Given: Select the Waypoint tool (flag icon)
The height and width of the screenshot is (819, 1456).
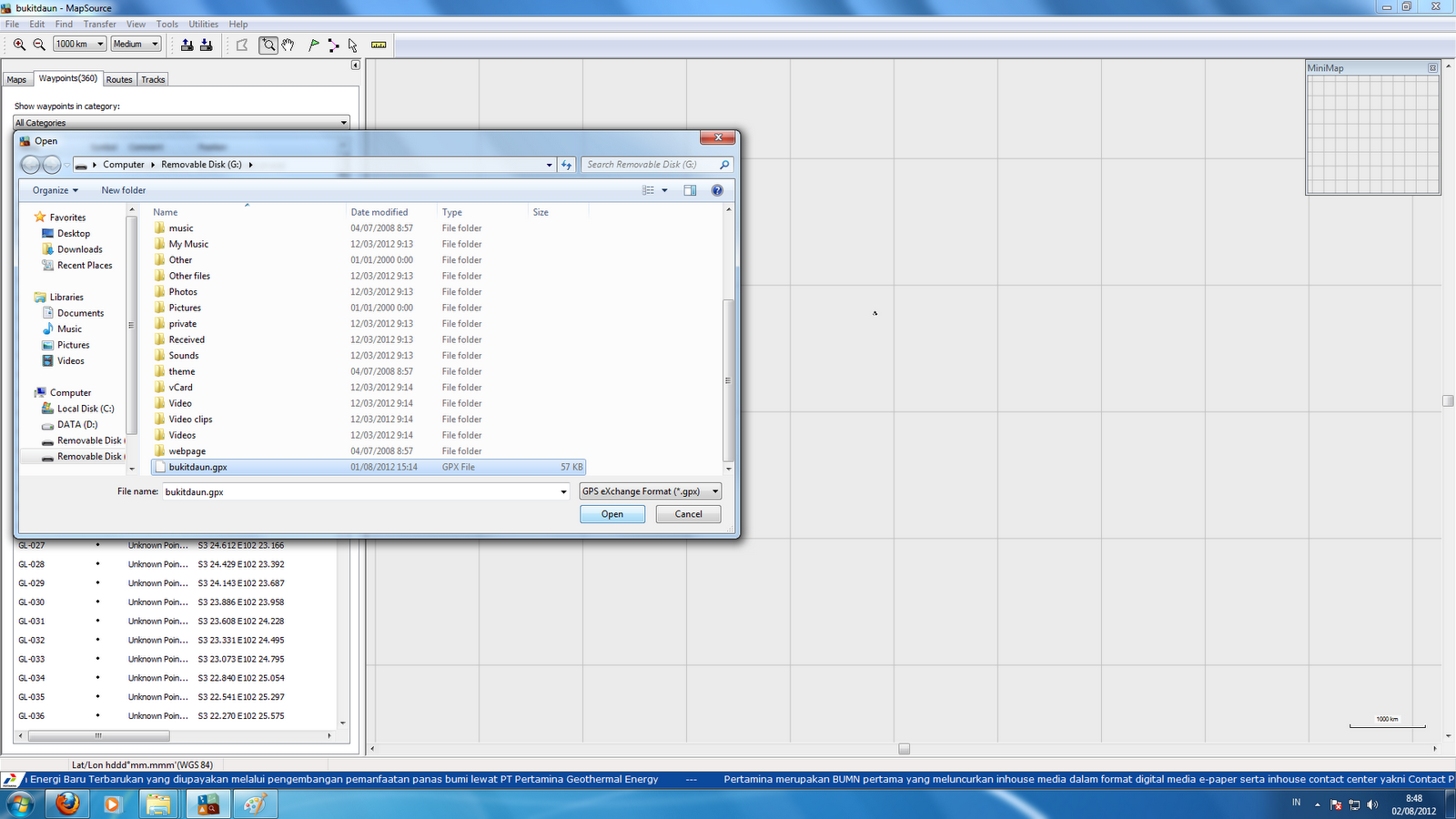Looking at the screenshot, I should coord(313,45).
